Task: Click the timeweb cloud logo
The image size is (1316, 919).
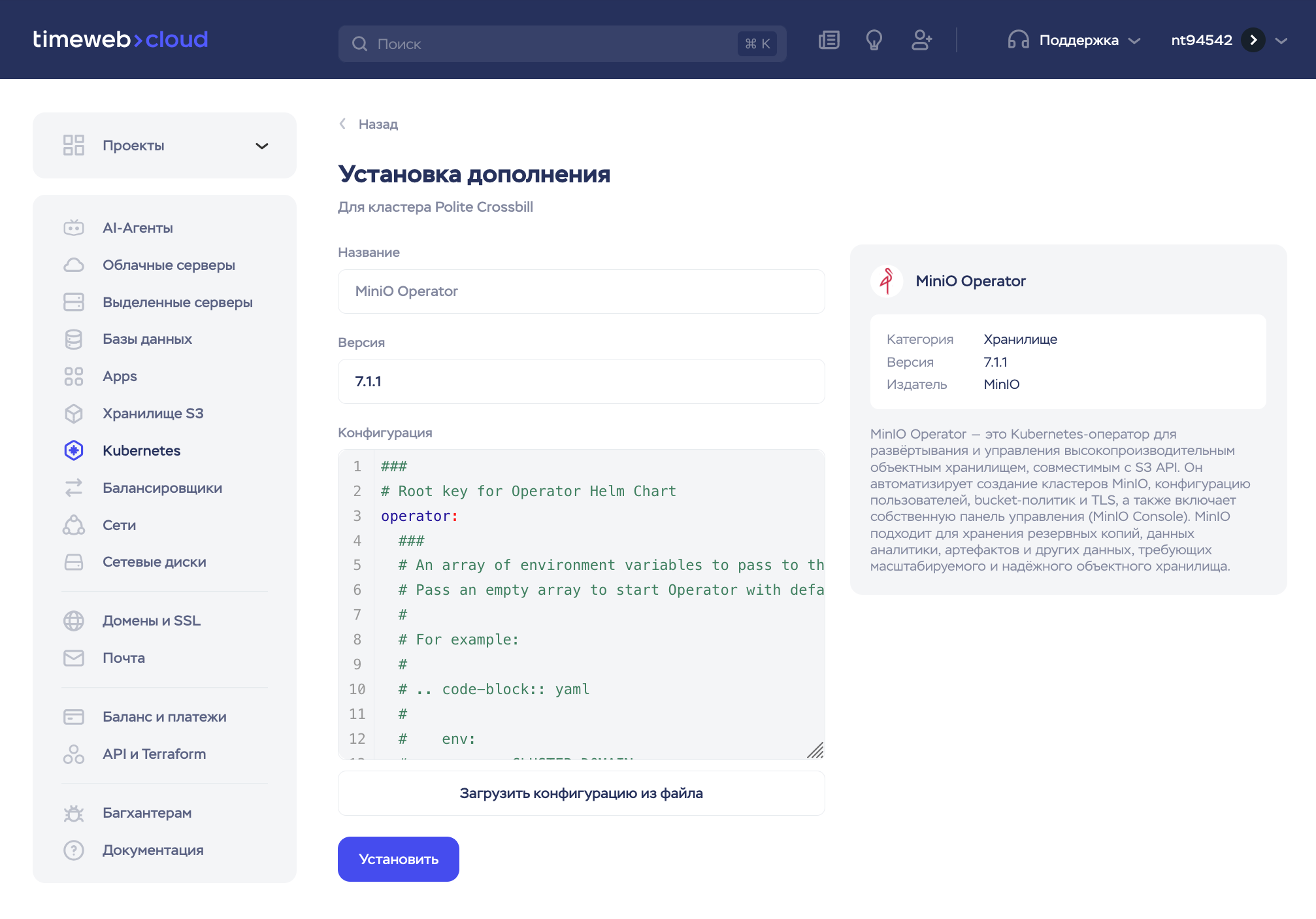Action: click(120, 39)
